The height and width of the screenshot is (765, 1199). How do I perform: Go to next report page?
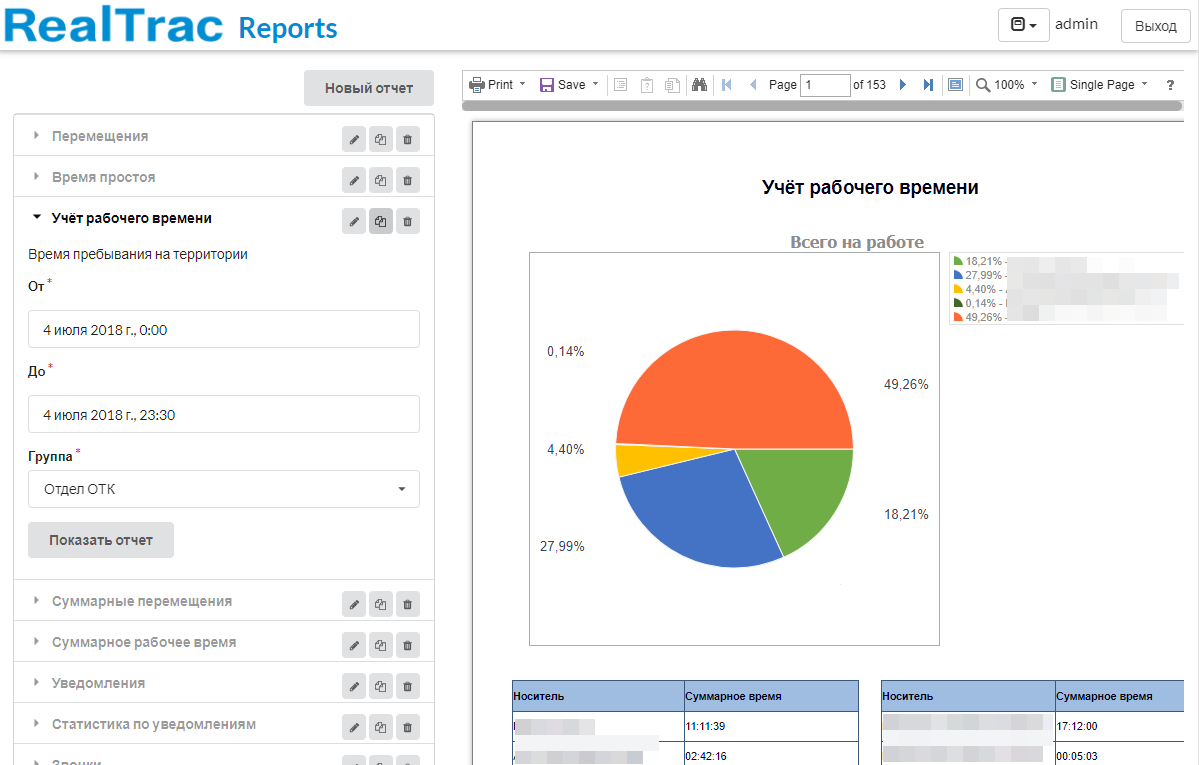pos(903,84)
